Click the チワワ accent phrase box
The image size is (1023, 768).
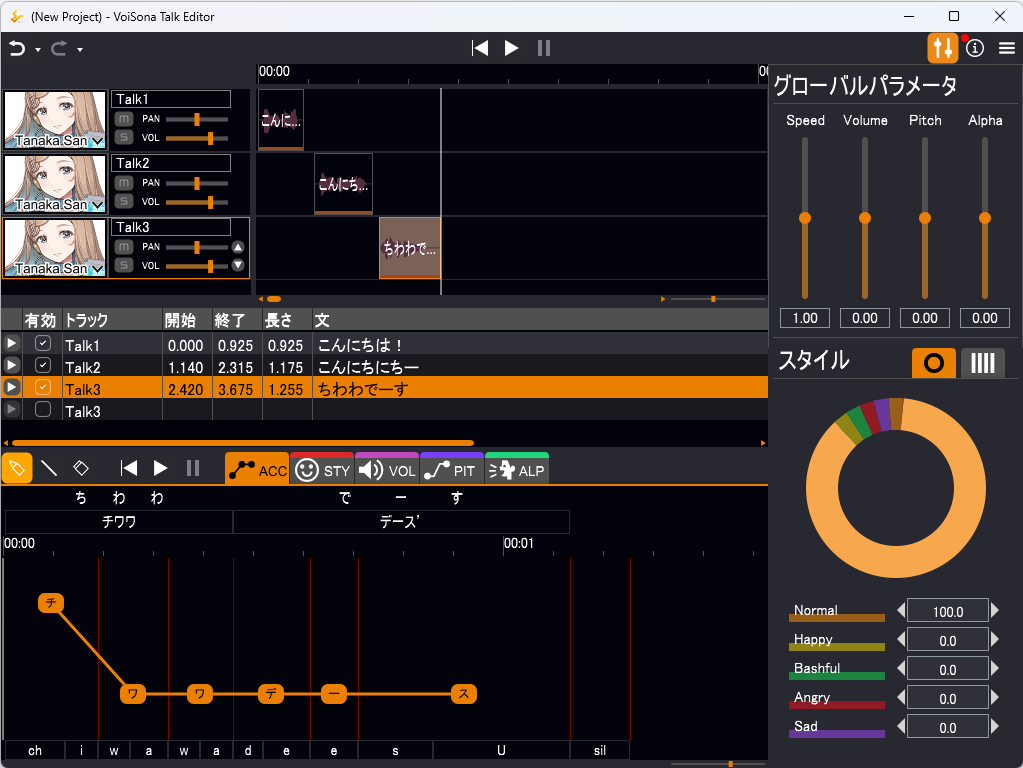[x=119, y=522]
